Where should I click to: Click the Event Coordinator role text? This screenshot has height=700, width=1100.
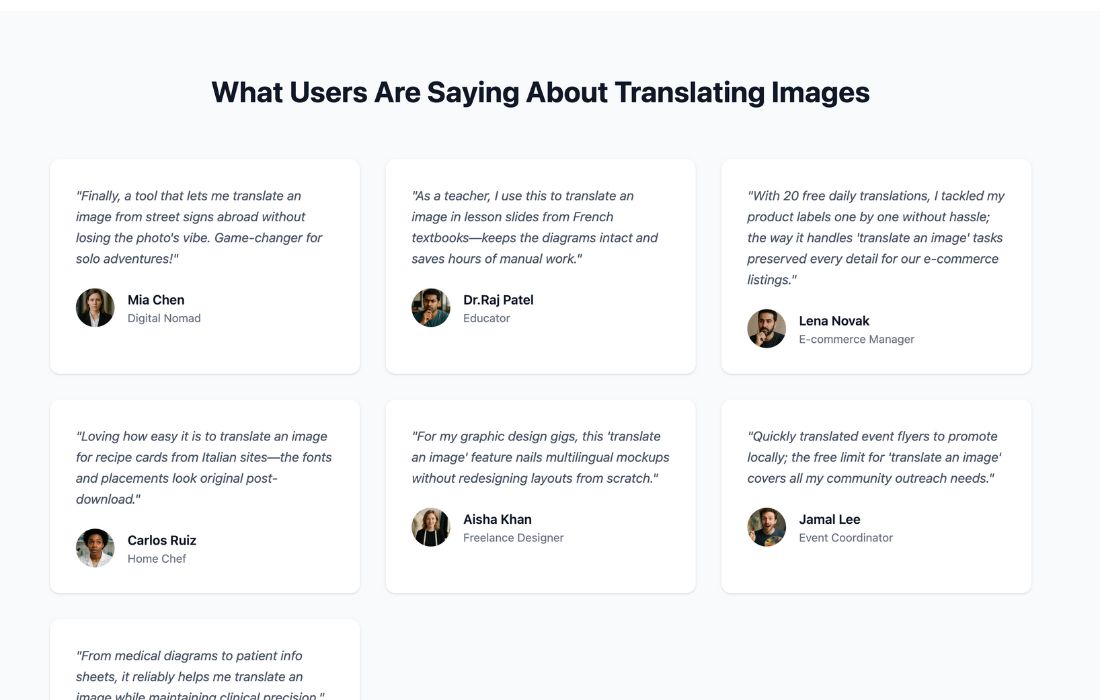coord(846,538)
